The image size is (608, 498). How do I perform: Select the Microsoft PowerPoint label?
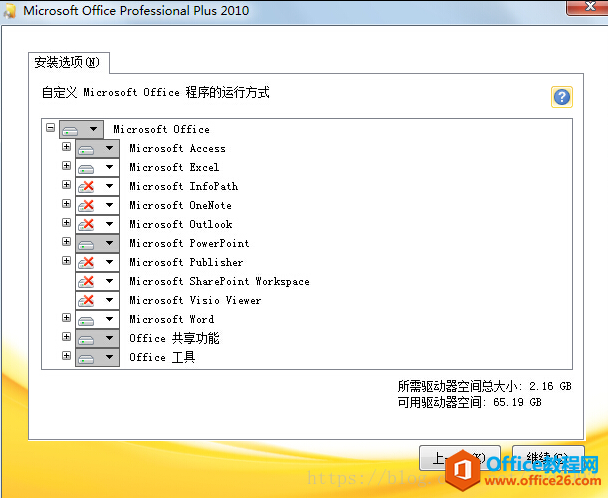[x=189, y=243]
